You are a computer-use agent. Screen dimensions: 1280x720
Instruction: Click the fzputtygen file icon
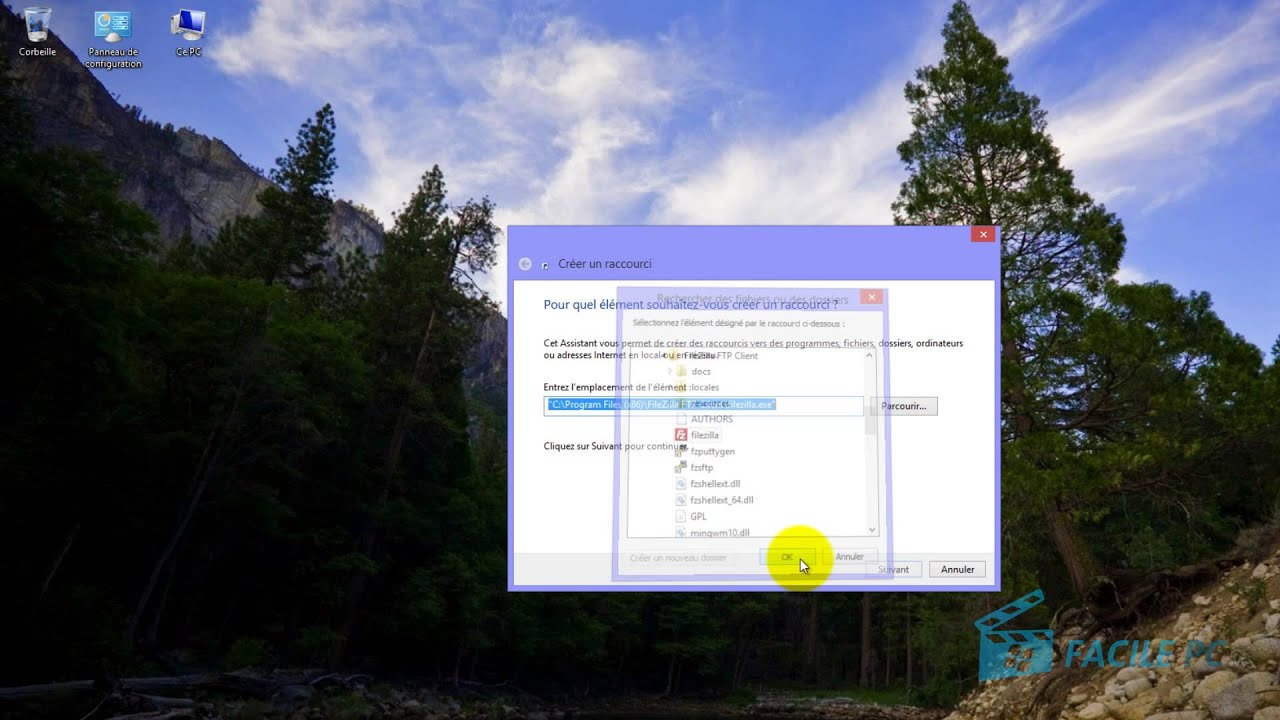pyautogui.click(x=682, y=451)
